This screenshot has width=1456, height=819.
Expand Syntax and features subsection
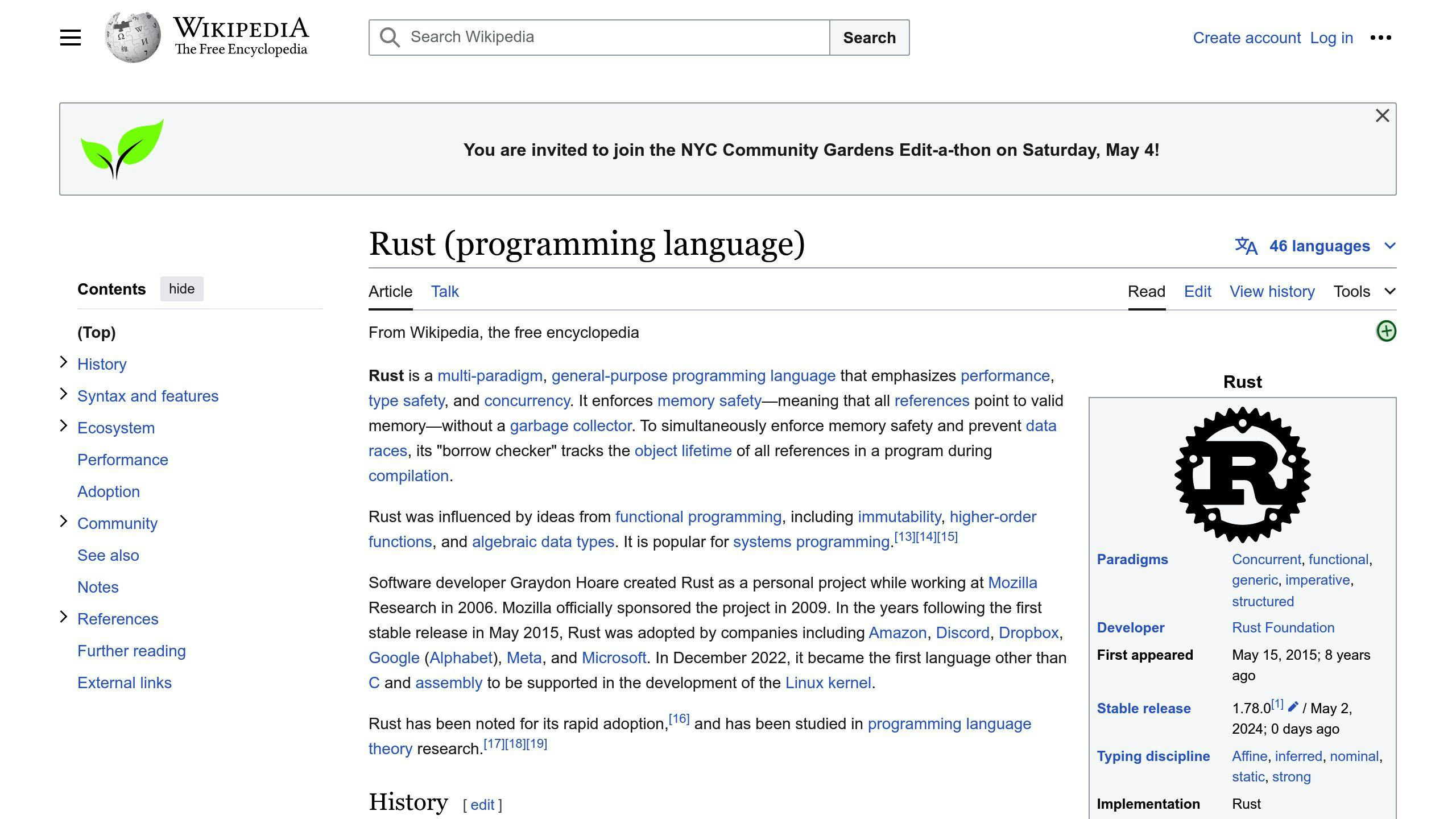point(64,394)
